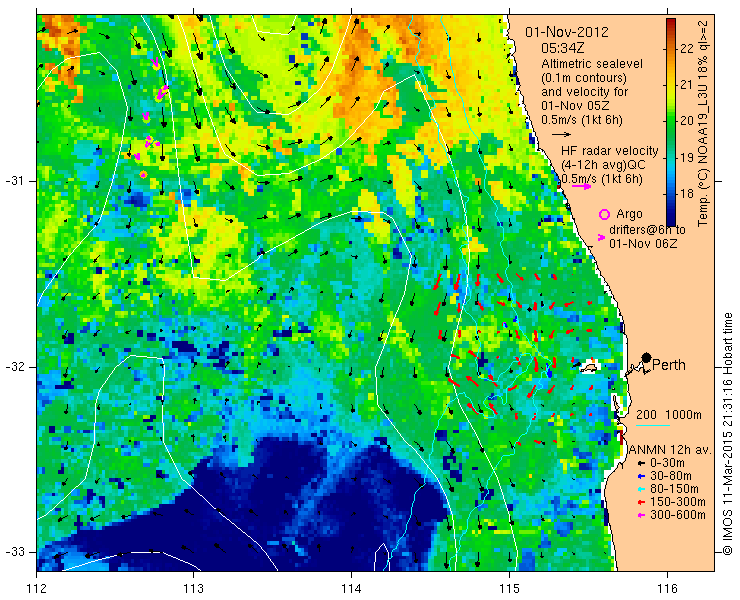Click longitude axis label 114
Image resolution: width=740 pixels, height=600 pixels.
tap(352, 589)
